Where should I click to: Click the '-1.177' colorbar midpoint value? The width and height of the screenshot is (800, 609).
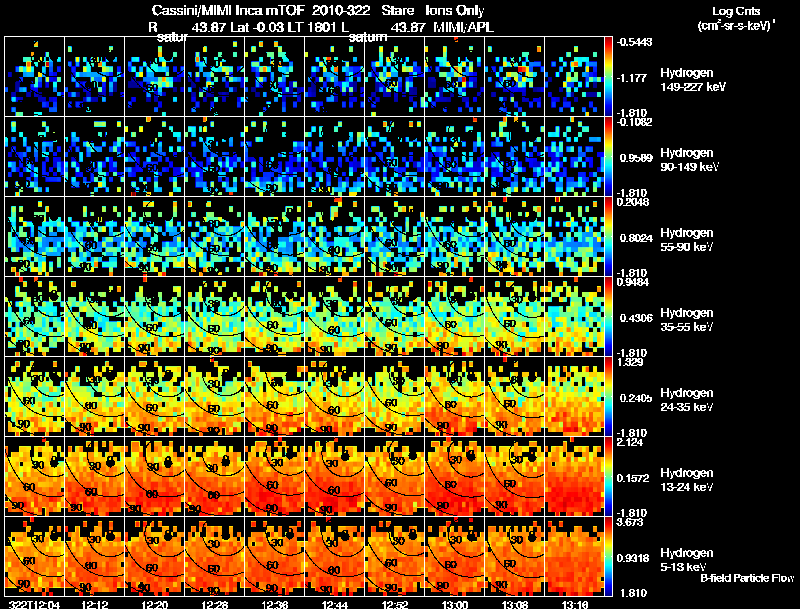point(632,78)
